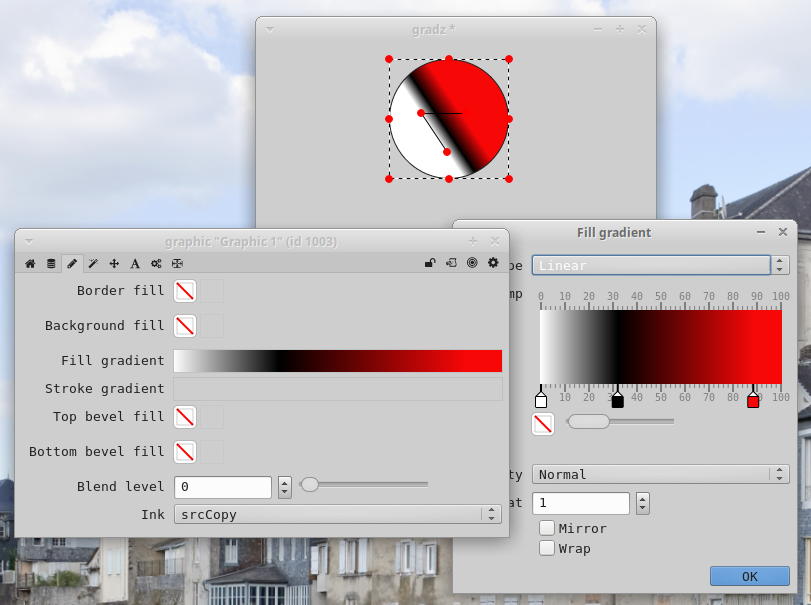Click the double gears advanced icon
This screenshot has height=605, width=811.
coord(156,264)
